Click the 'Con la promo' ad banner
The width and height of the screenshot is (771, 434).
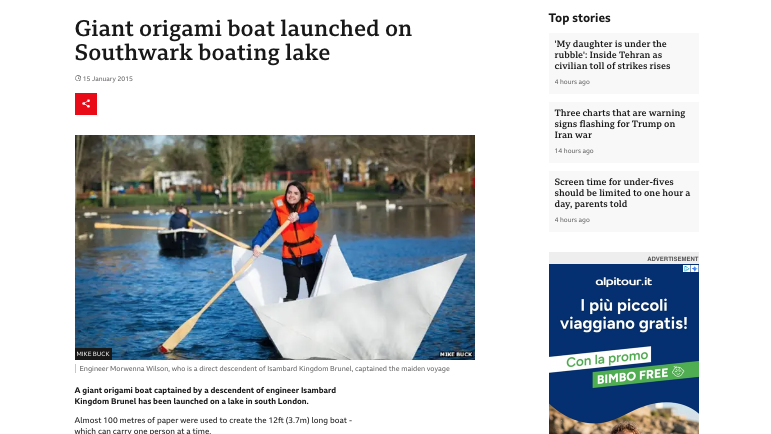607,358
